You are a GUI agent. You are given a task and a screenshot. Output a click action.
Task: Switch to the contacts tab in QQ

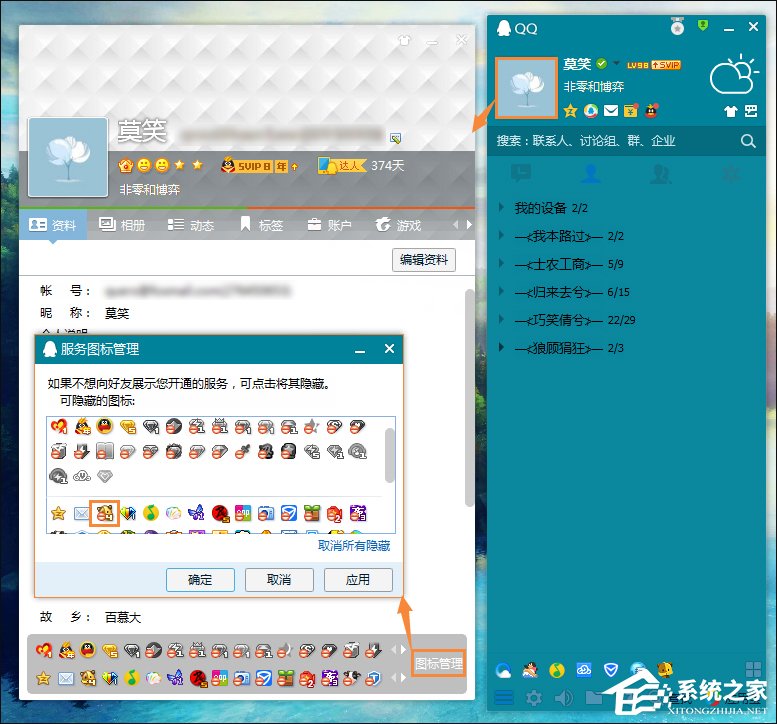[x=591, y=173]
